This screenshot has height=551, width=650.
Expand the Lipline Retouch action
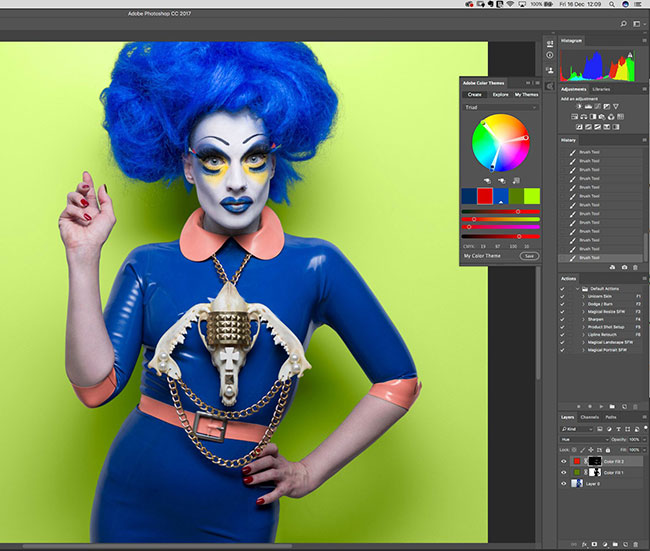[583, 335]
